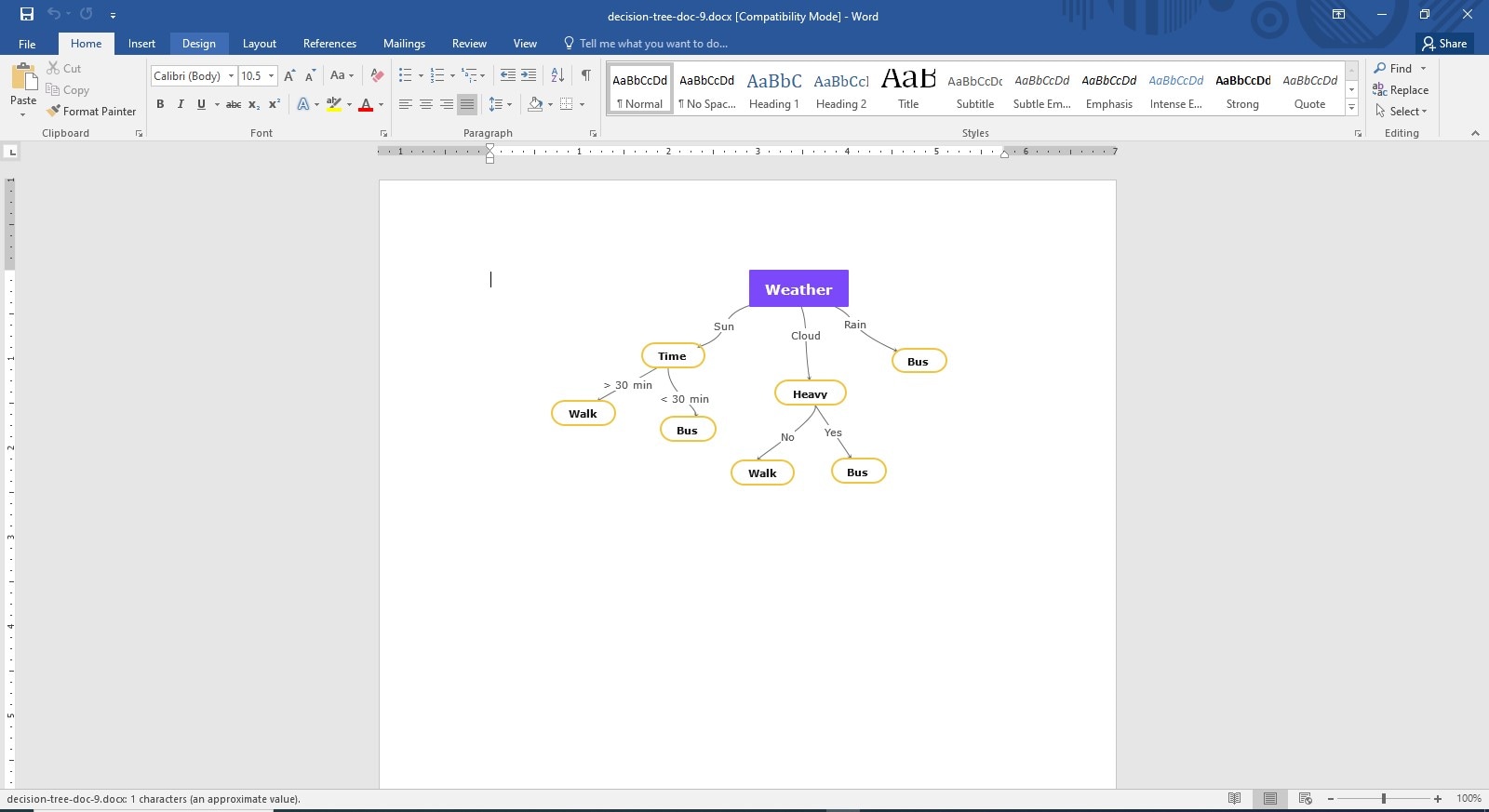Screen dimensions: 1489x812
Task: Open the File menu
Action: coord(27,44)
